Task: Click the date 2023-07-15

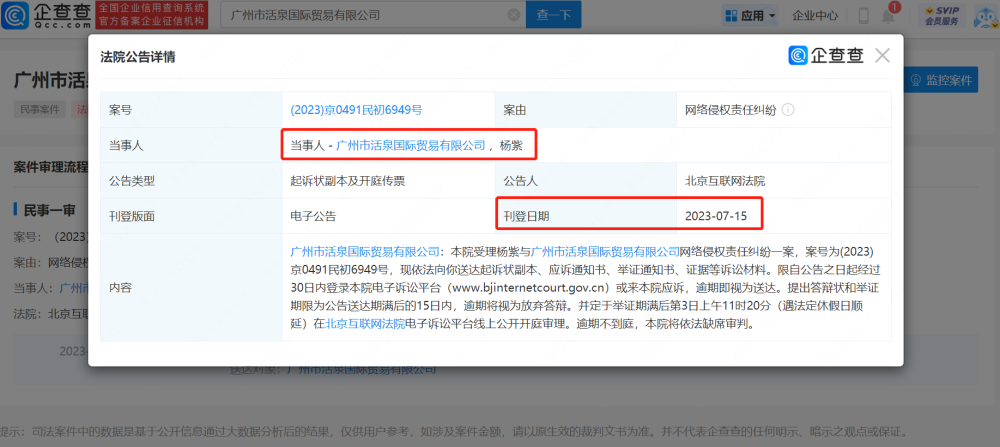Action: [x=716, y=216]
